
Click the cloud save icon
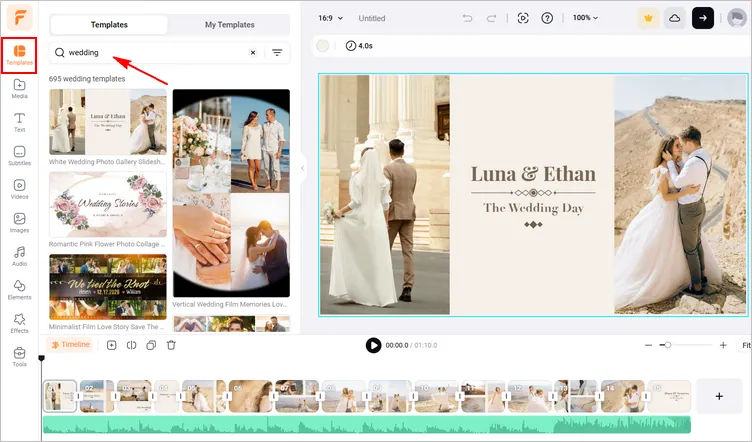click(675, 18)
